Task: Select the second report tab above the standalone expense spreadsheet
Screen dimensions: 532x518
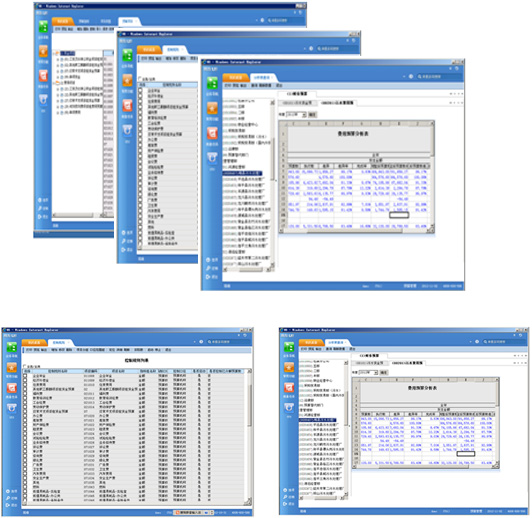Action: pos(407,363)
